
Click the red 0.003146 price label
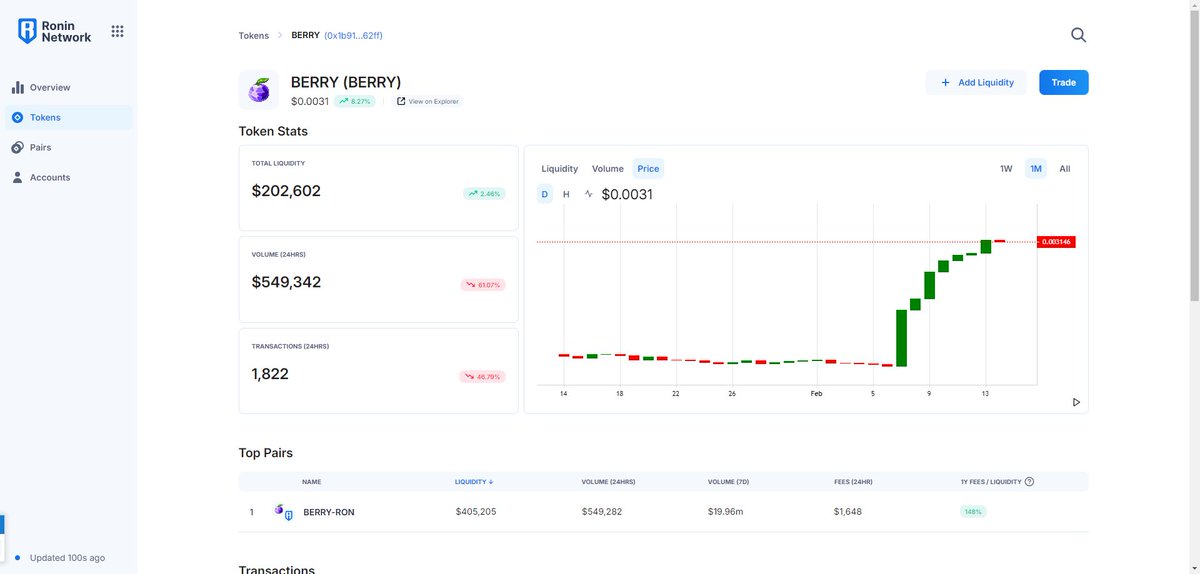[x=1056, y=242]
